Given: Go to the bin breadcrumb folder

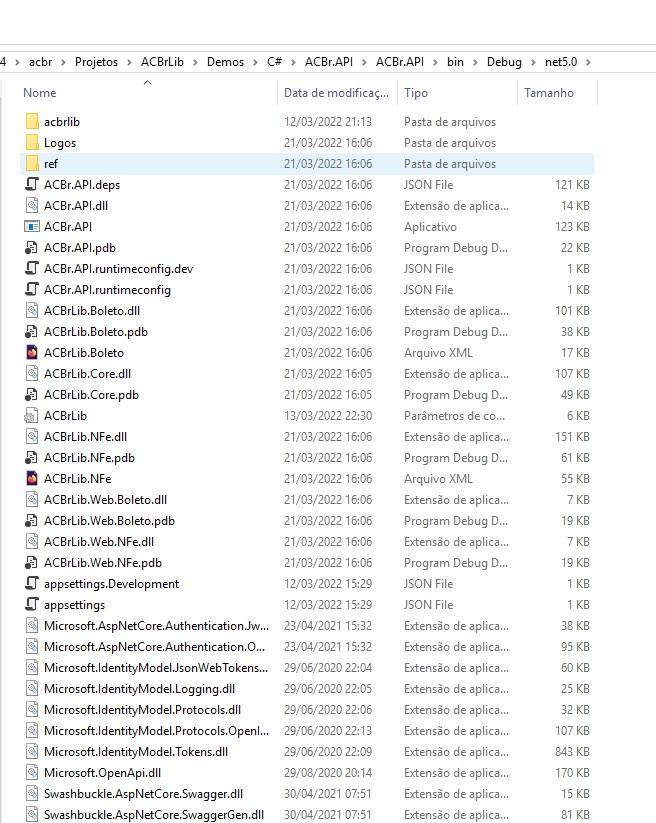Looking at the screenshot, I should [455, 62].
